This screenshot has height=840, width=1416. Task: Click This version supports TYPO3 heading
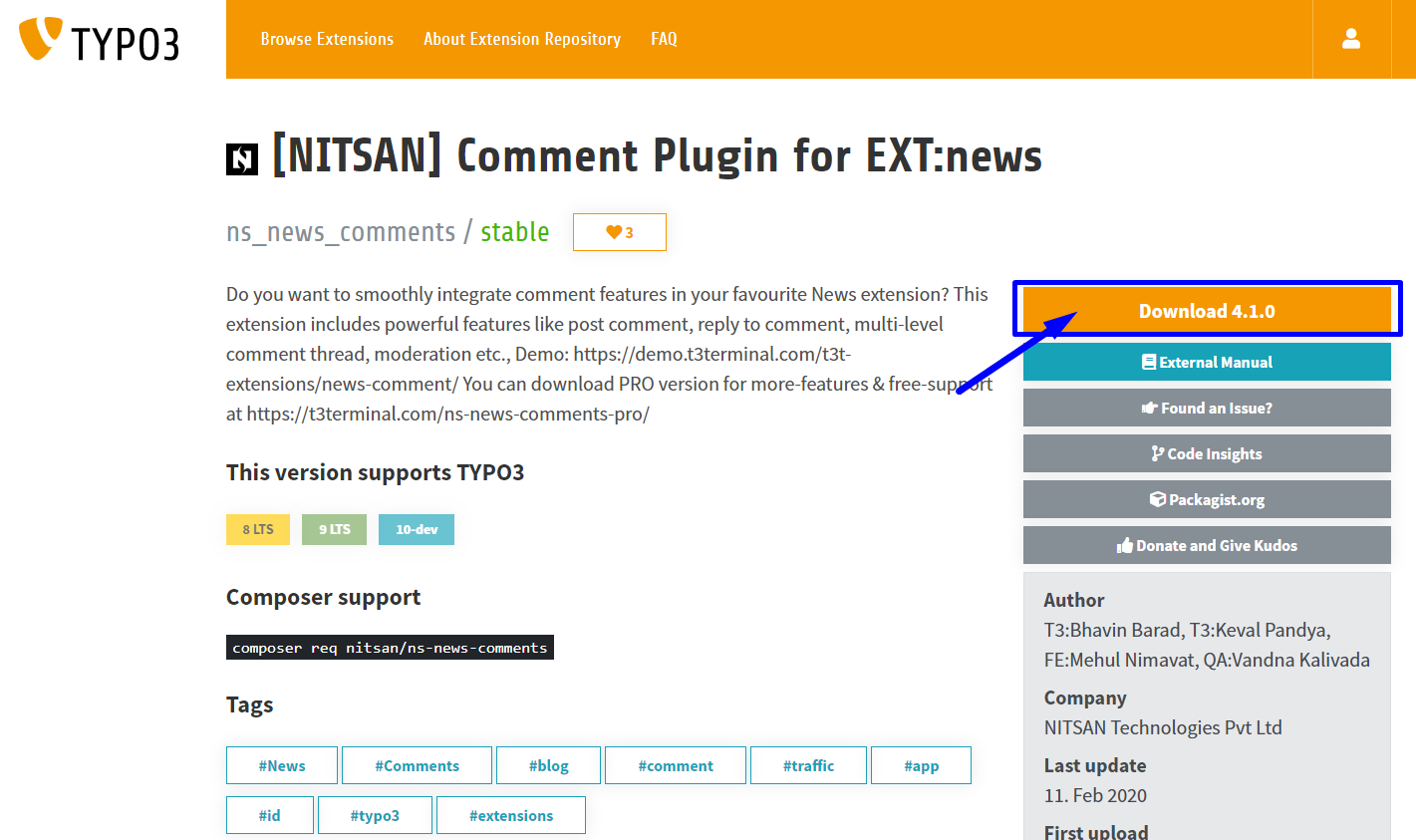tap(376, 472)
